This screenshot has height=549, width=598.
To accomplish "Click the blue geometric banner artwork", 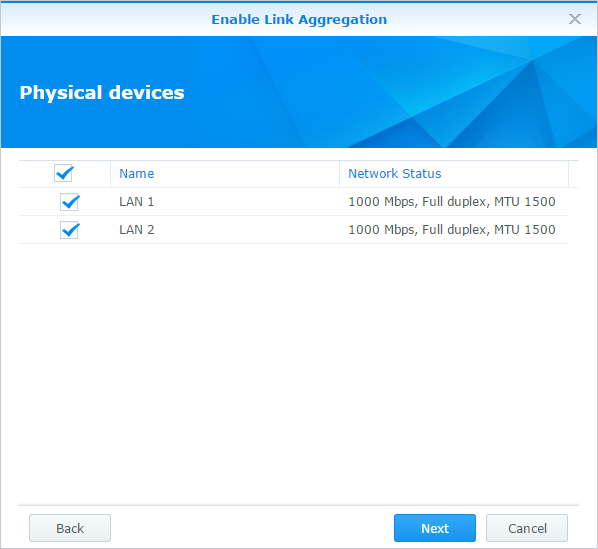I will pyautogui.click(x=420, y=92).
